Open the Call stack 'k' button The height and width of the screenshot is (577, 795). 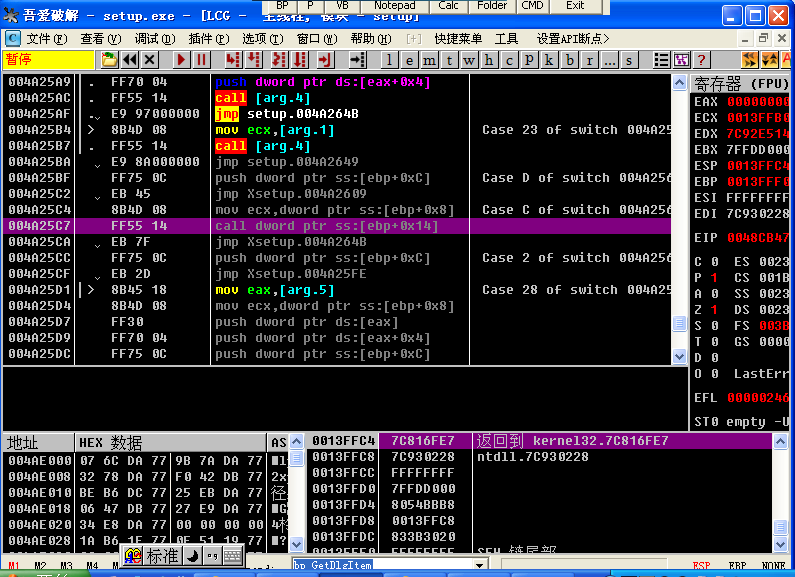click(549, 60)
